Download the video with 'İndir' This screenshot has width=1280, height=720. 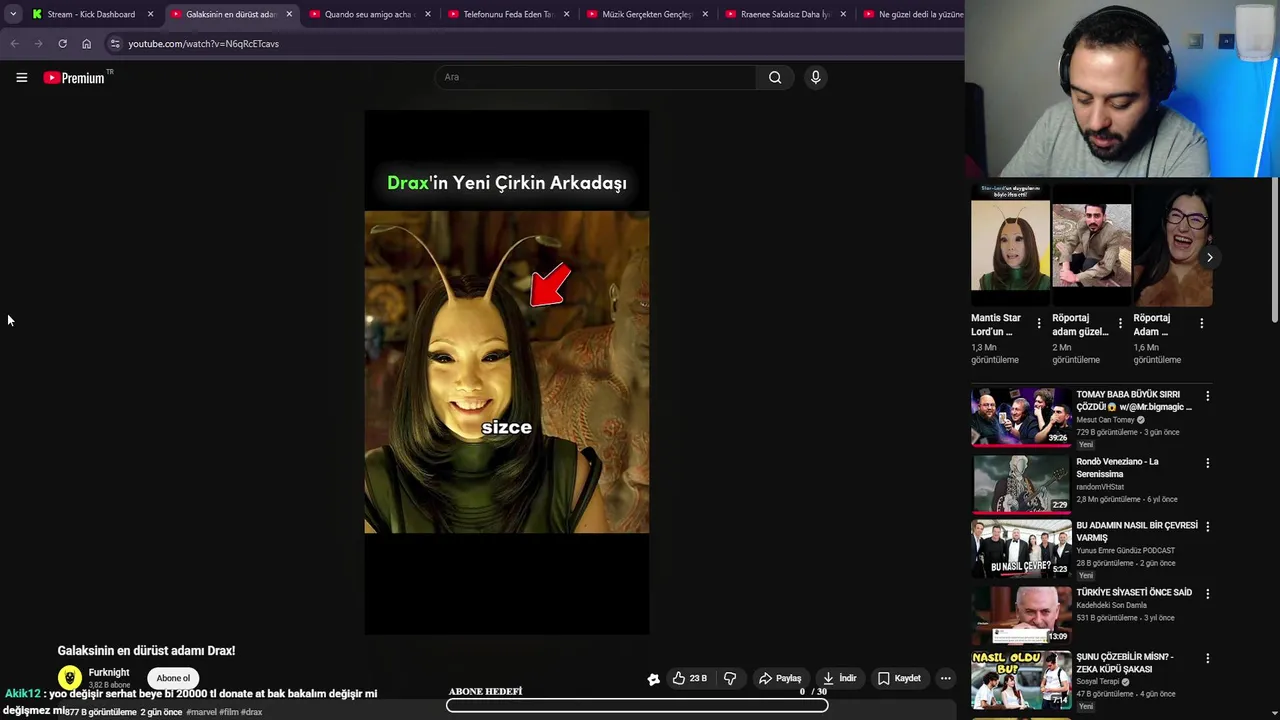839,678
